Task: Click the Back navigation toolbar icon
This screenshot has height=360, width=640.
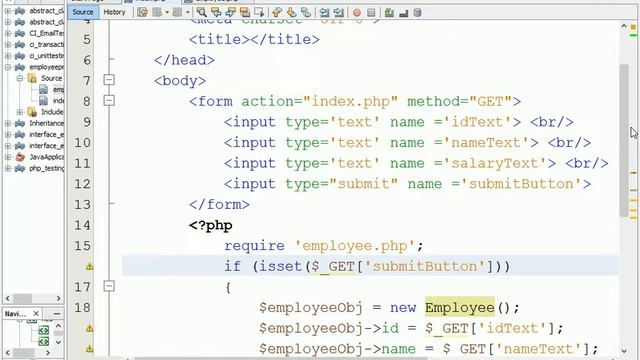Action: click(157, 12)
